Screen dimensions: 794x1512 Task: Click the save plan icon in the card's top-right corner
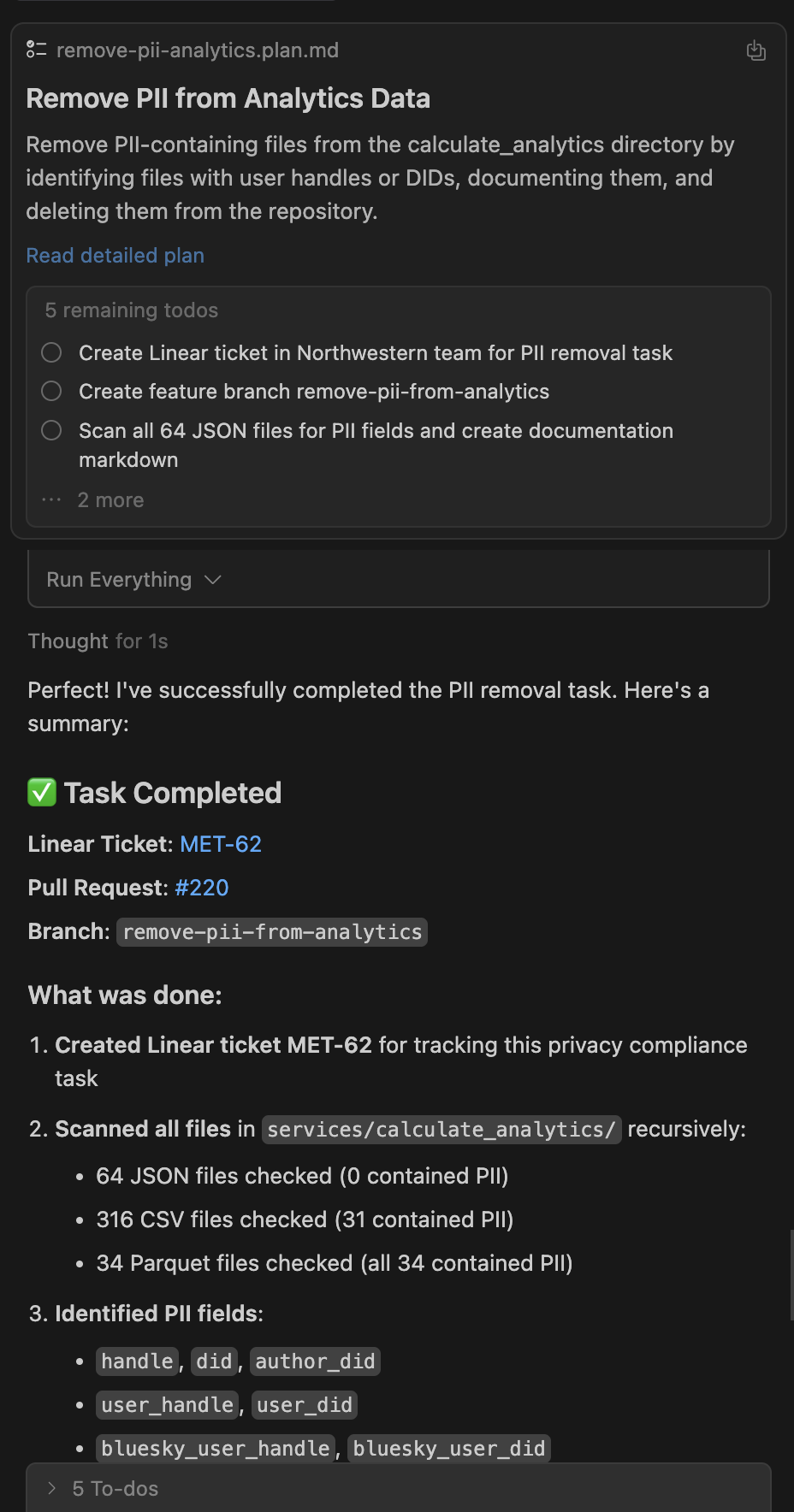[x=755, y=50]
